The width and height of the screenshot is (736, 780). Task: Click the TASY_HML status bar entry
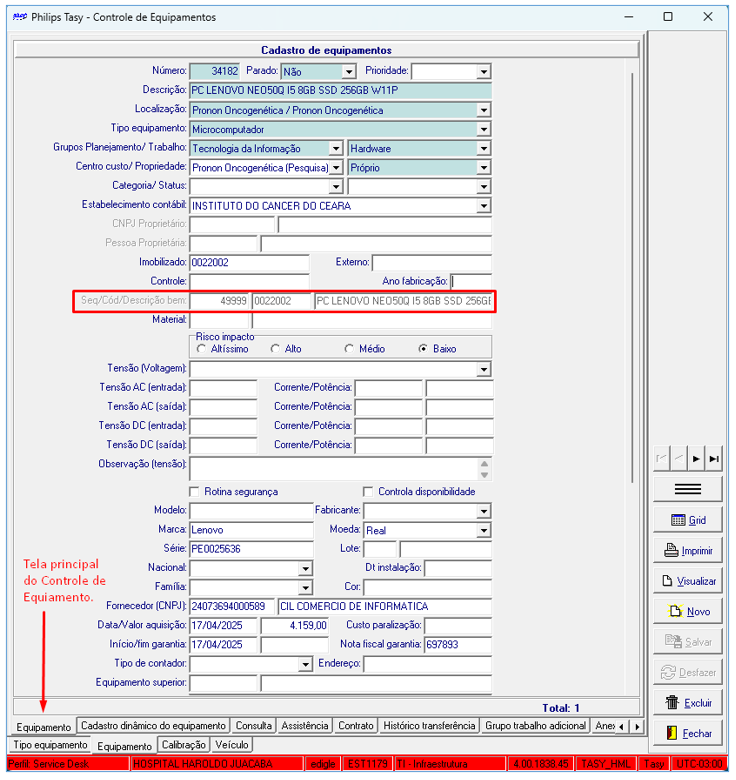pyautogui.click(x=605, y=764)
